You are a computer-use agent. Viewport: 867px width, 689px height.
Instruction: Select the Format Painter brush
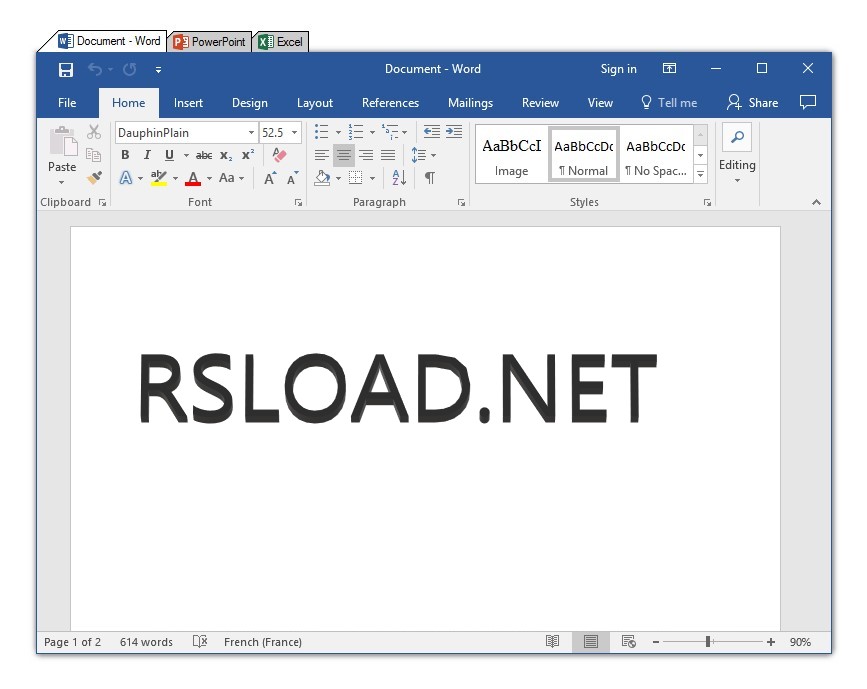[94, 178]
